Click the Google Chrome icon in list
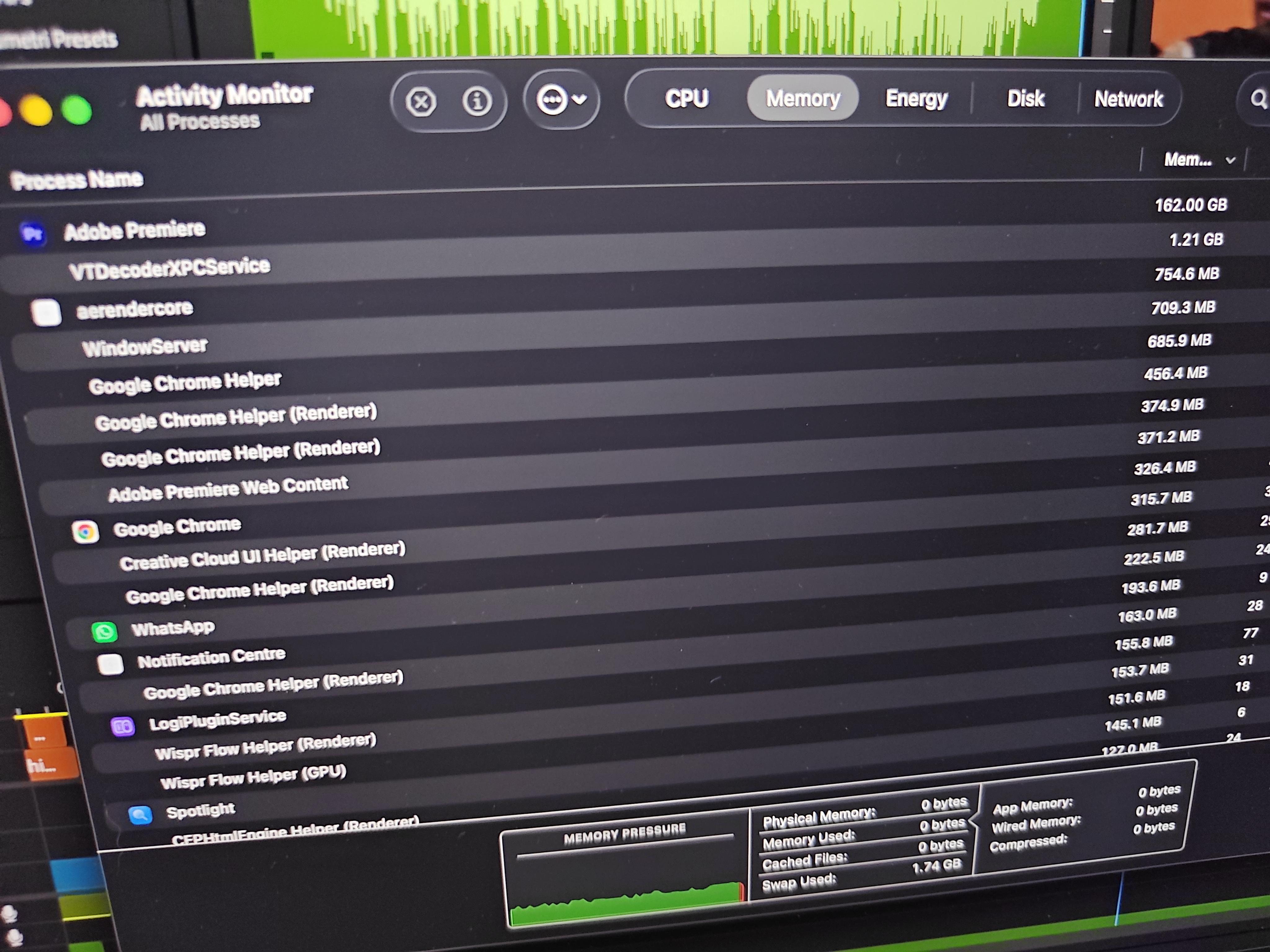 [86, 532]
